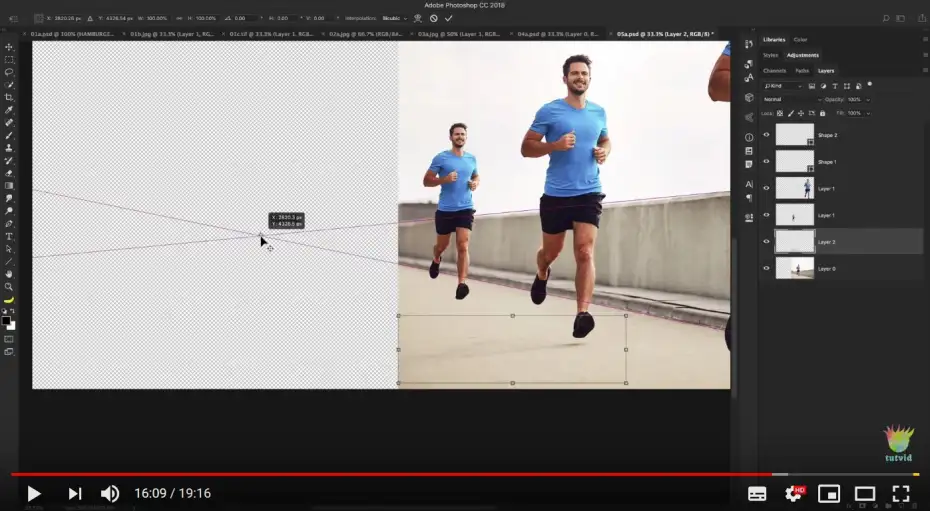Viewport: 930px width, 511px height.
Task: Select the Hand tool
Action: pyautogui.click(x=9, y=274)
